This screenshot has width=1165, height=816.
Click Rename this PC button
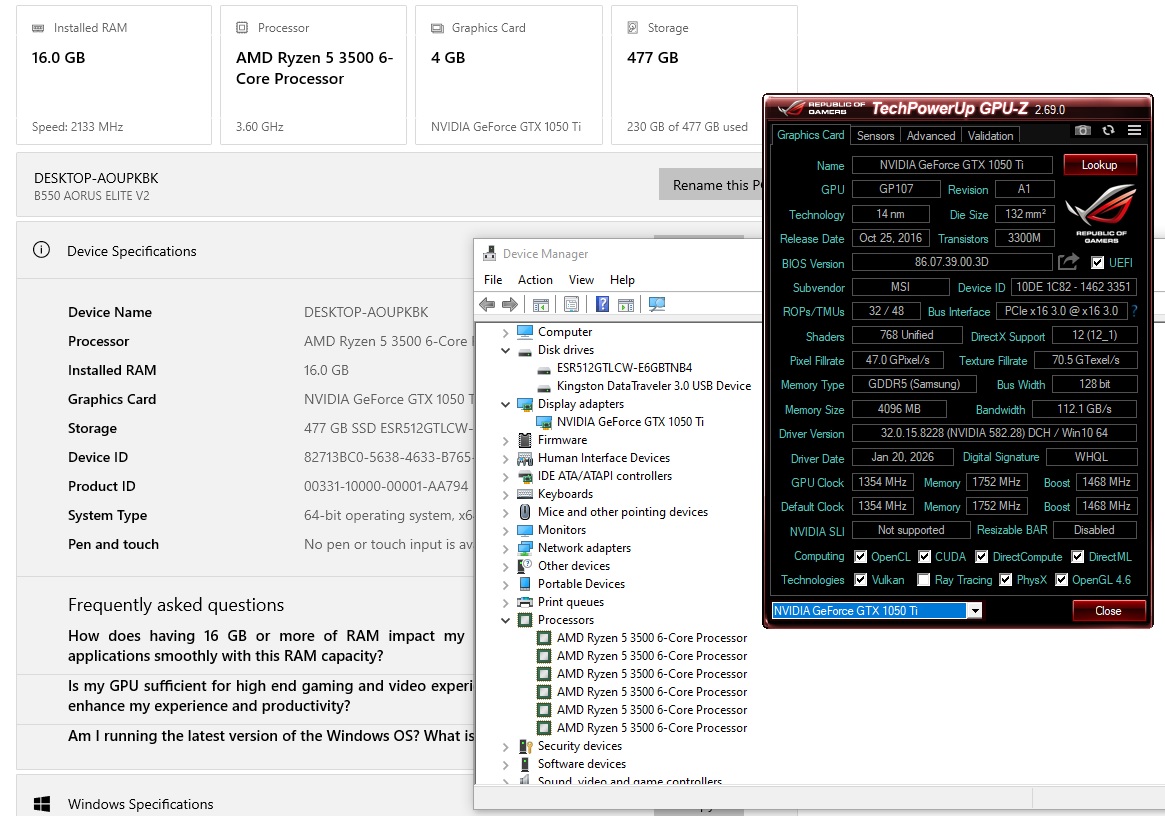710,184
